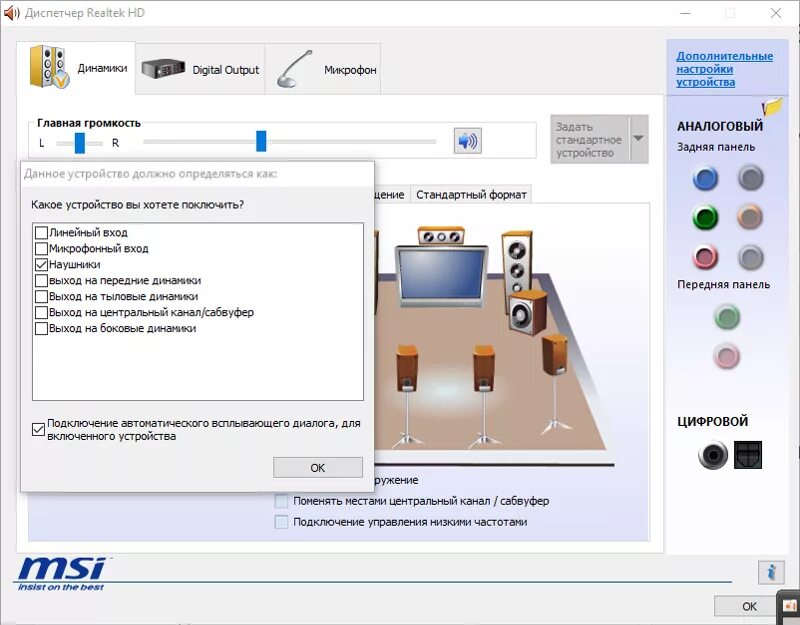The image size is (800, 625).
Task: Select the gray top-right rear panel jack
Action: point(751,178)
